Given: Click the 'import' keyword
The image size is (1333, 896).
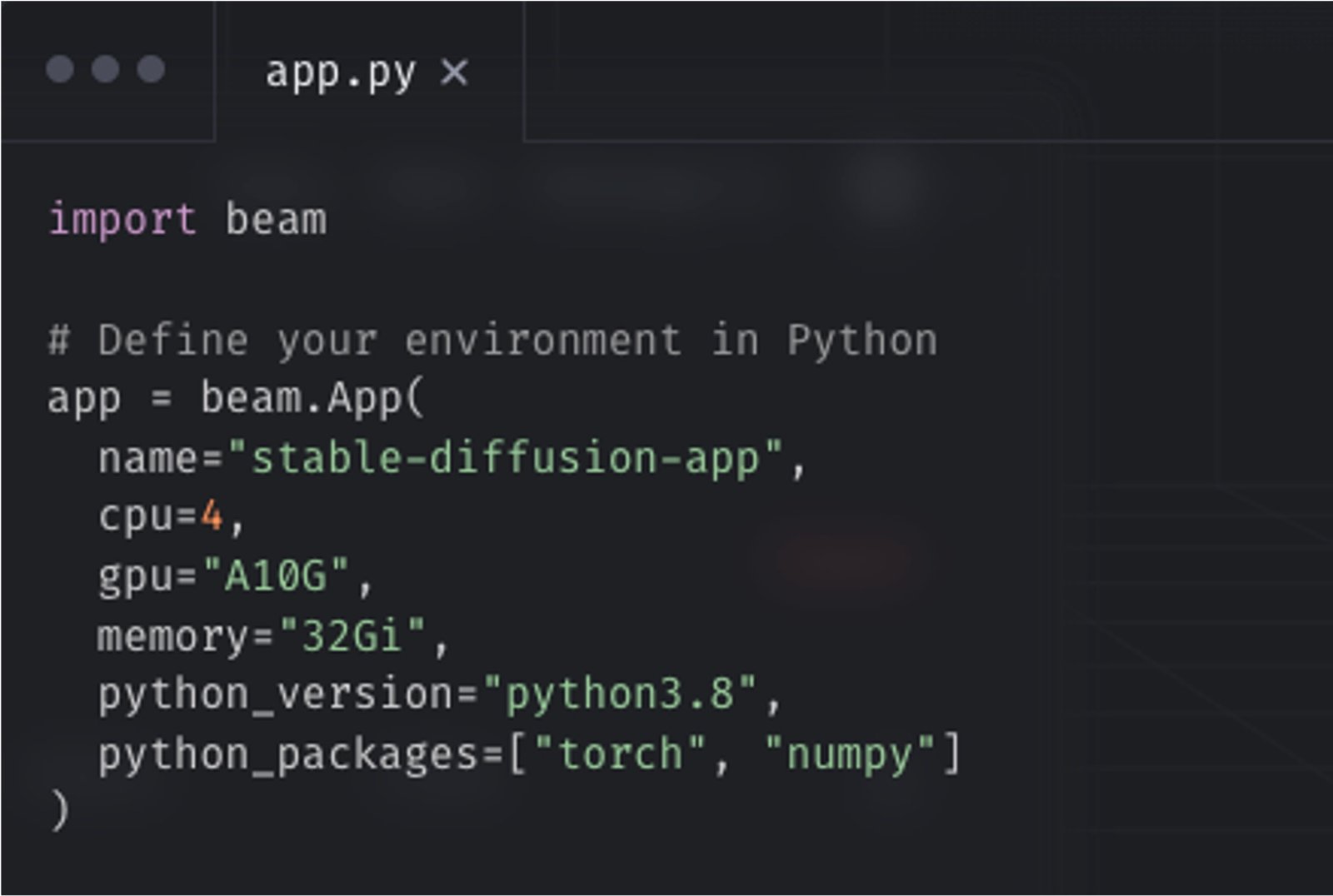Looking at the screenshot, I should click(122, 220).
